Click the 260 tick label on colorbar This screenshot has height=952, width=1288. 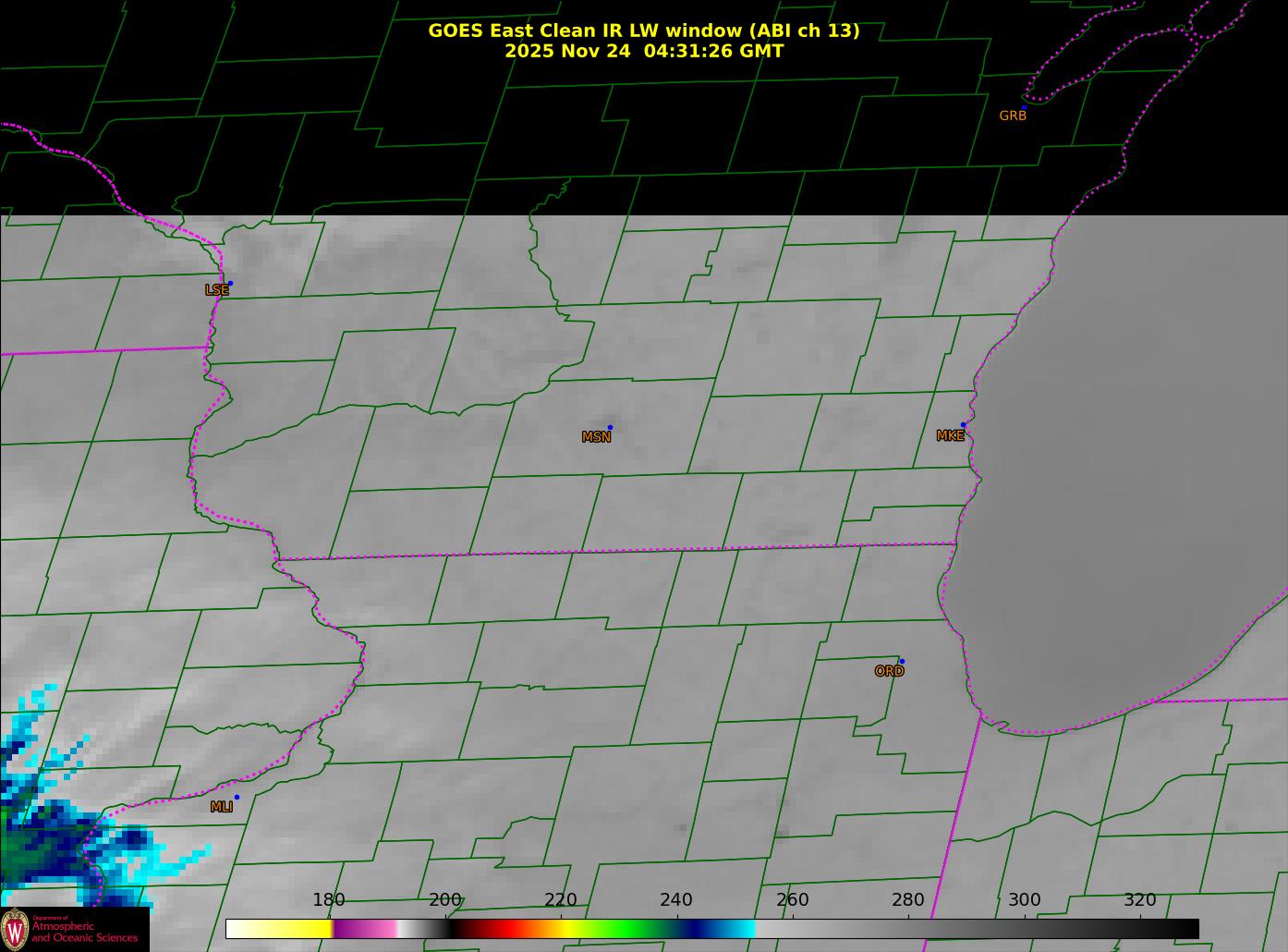coord(792,900)
